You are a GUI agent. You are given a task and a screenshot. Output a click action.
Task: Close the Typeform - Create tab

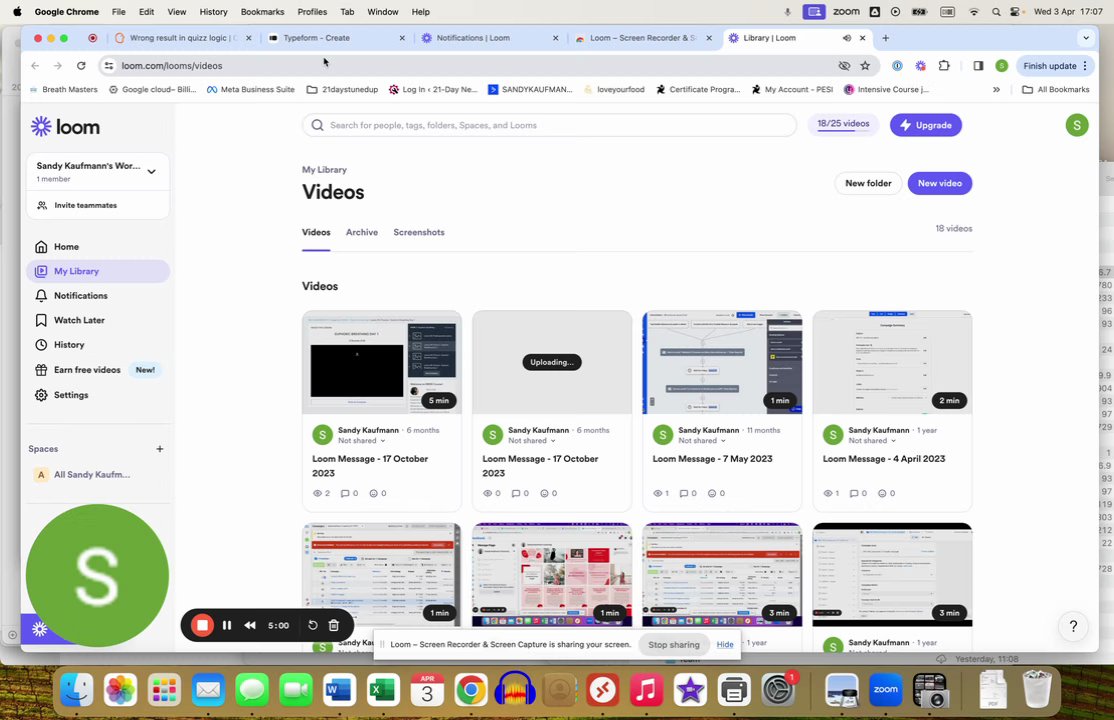402,38
